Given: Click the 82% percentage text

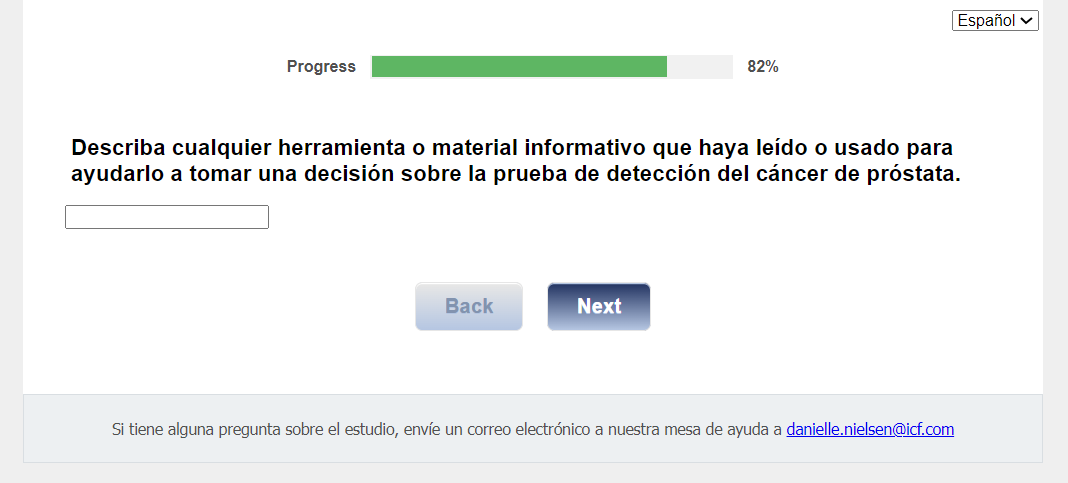Looking at the screenshot, I should click(x=762, y=67).
